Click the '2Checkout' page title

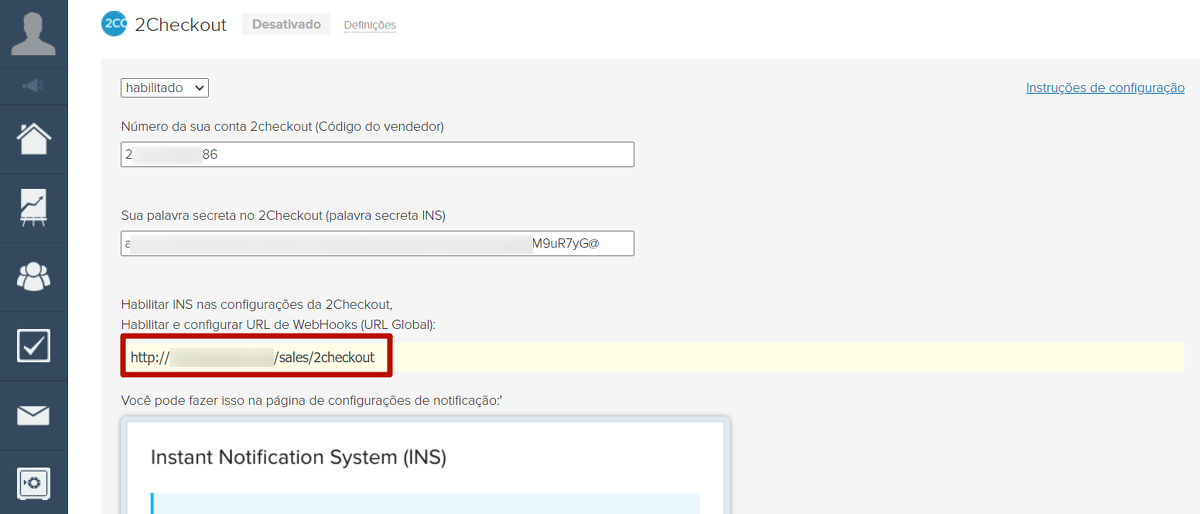[180, 25]
